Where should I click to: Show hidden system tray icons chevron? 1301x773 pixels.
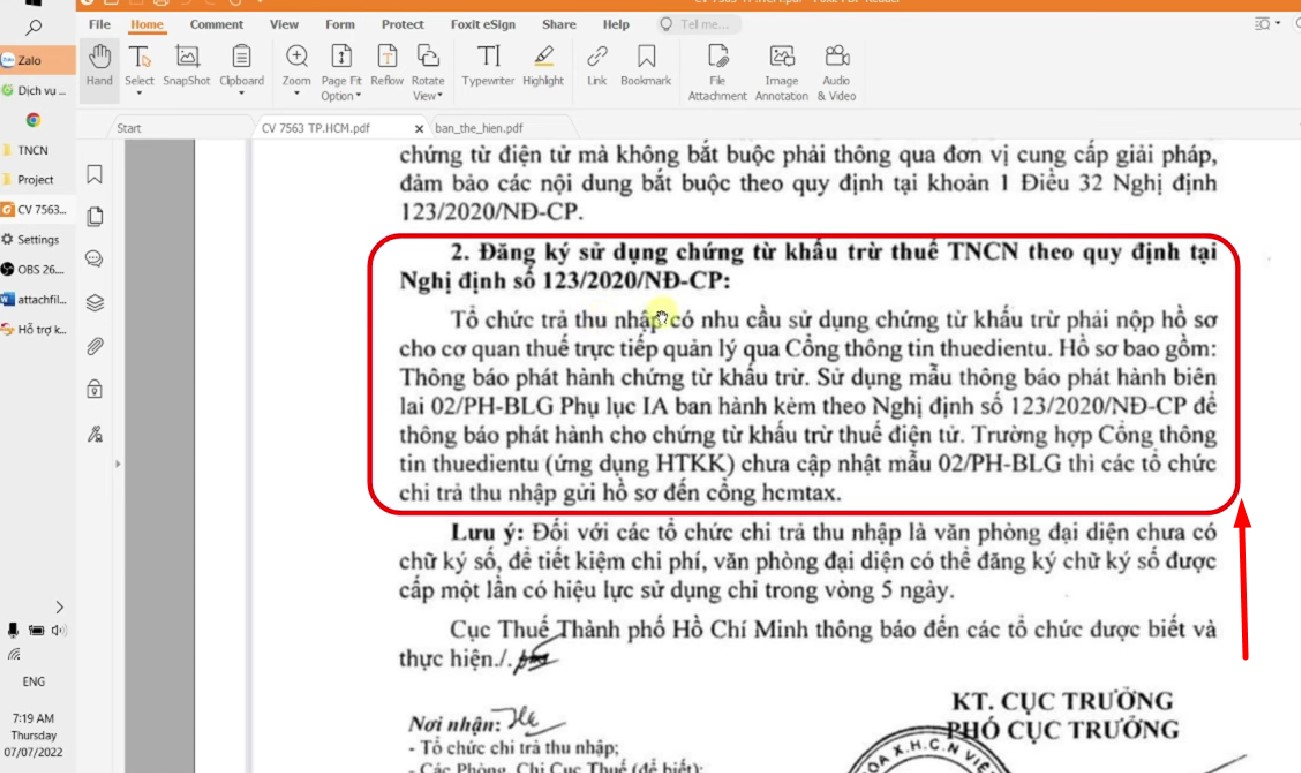tap(59, 607)
